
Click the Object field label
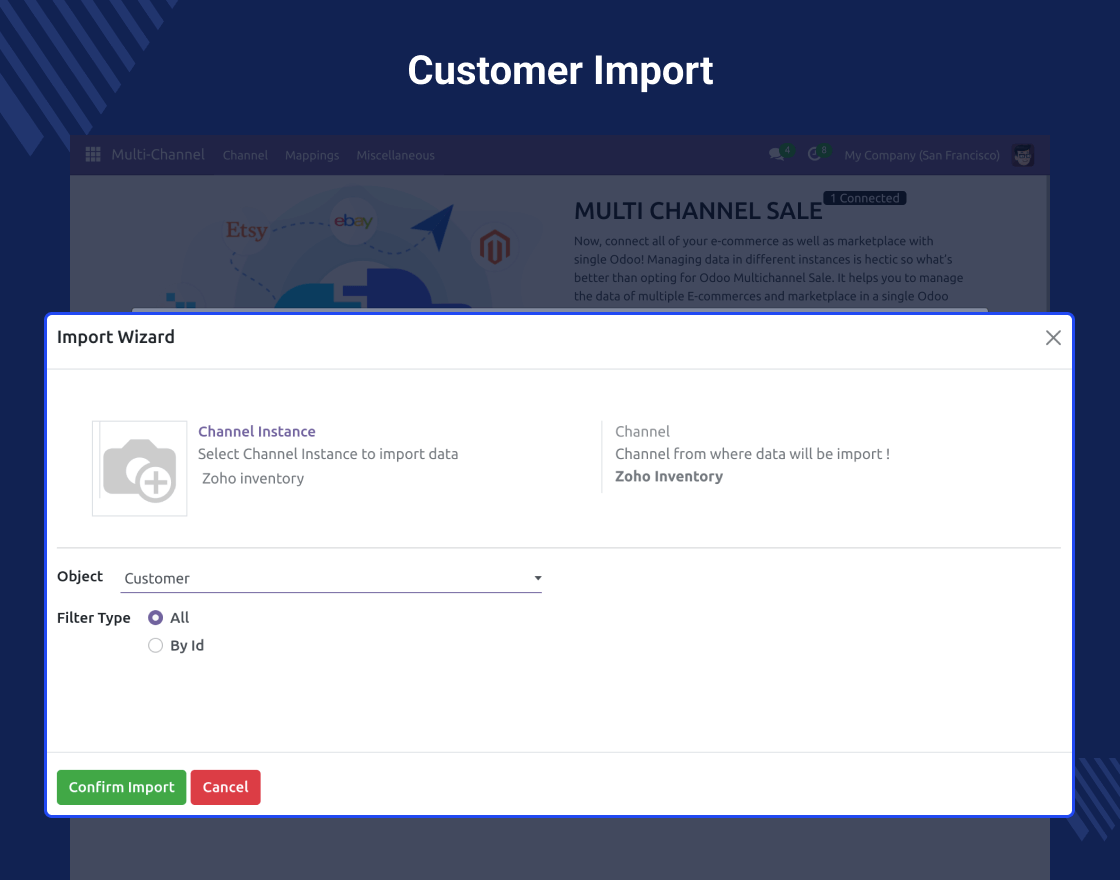pyautogui.click(x=80, y=576)
